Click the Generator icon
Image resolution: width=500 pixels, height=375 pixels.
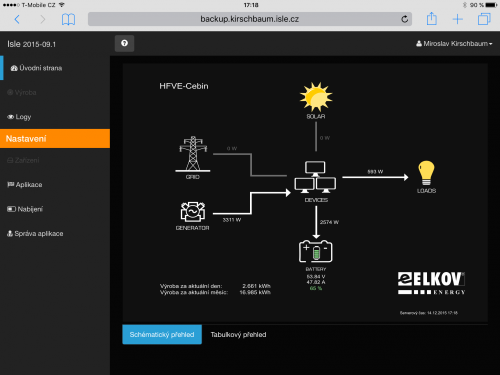click(193, 212)
